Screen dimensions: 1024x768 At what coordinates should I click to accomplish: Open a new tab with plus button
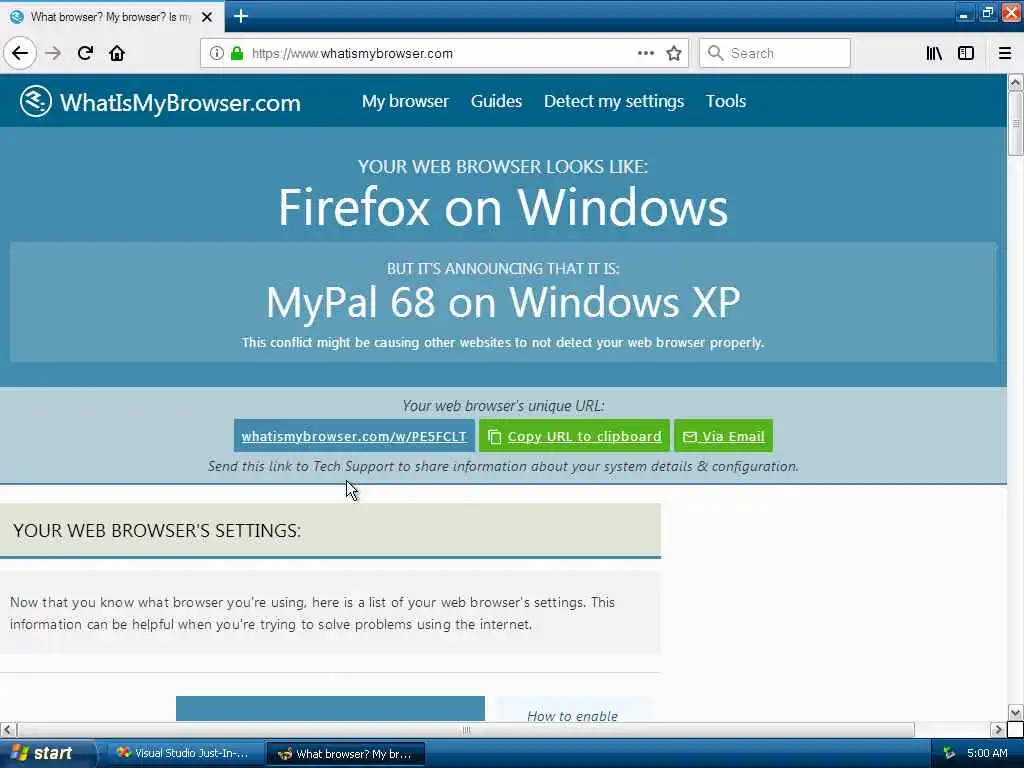click(x=240, y=16)
